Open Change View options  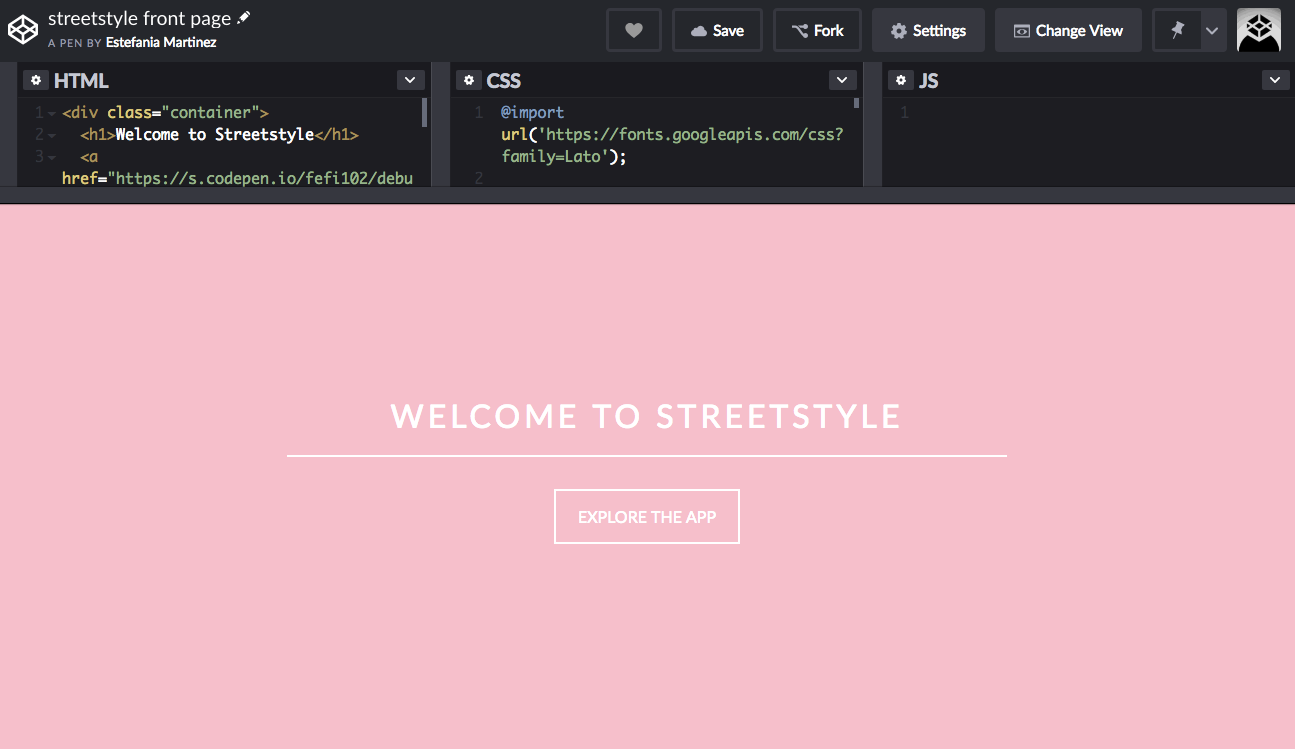pyautogui.click(x=1068, y=31)
